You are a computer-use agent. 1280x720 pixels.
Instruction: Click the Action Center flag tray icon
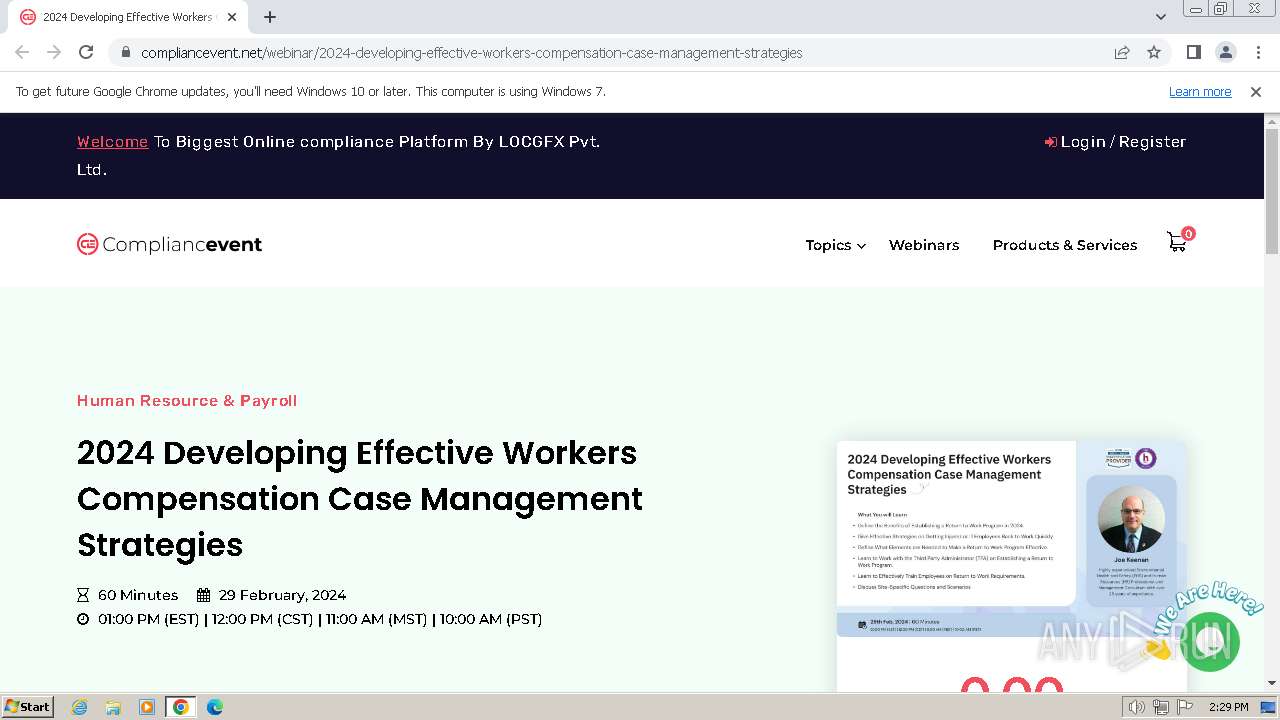tap(1185, 707)
